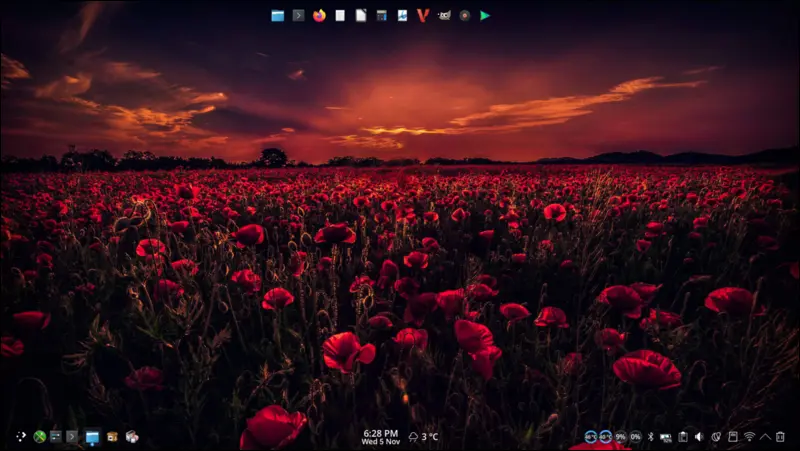The height and width of the screenshot is (451, 800).
Task: Switch to the active file manager window task
Action: point(92,437)
